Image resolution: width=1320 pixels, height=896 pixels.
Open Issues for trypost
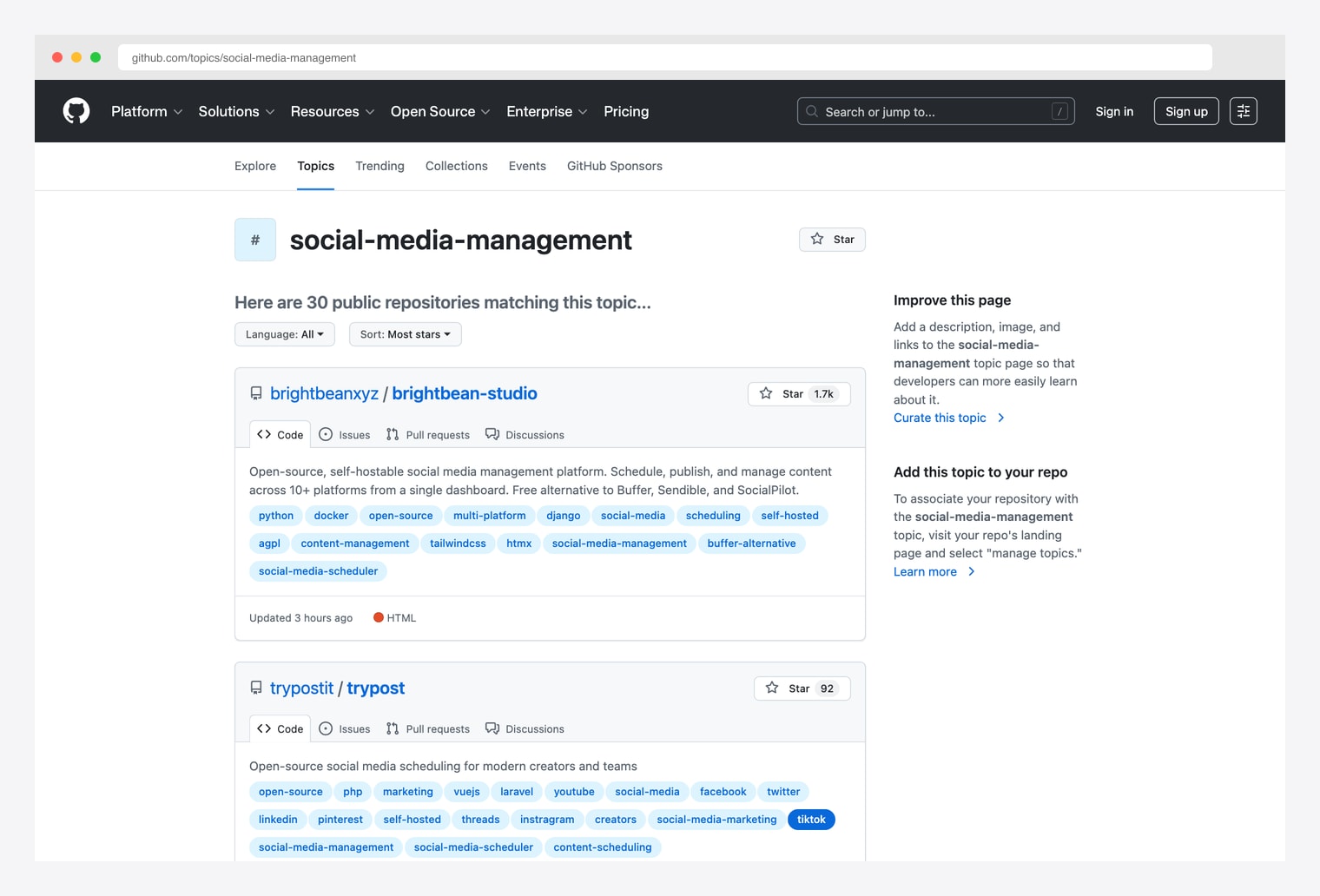(x=345, y=729)
